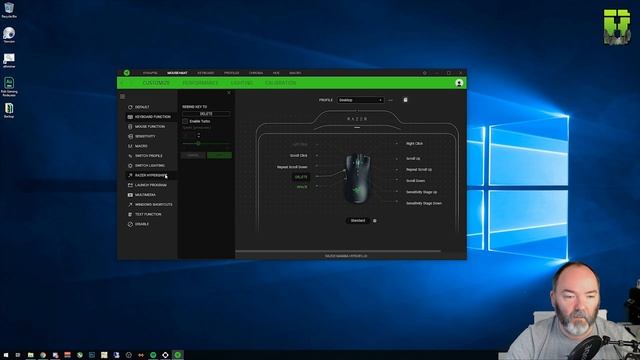
Task: Open the Macro top menu item
Action: (x=295, y=73)
